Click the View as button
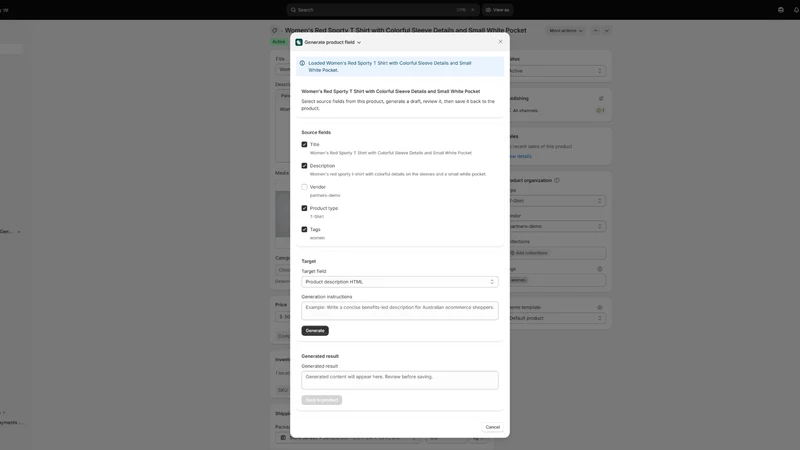800x450 pixels. pyautogui.click(x=497, y=10)
